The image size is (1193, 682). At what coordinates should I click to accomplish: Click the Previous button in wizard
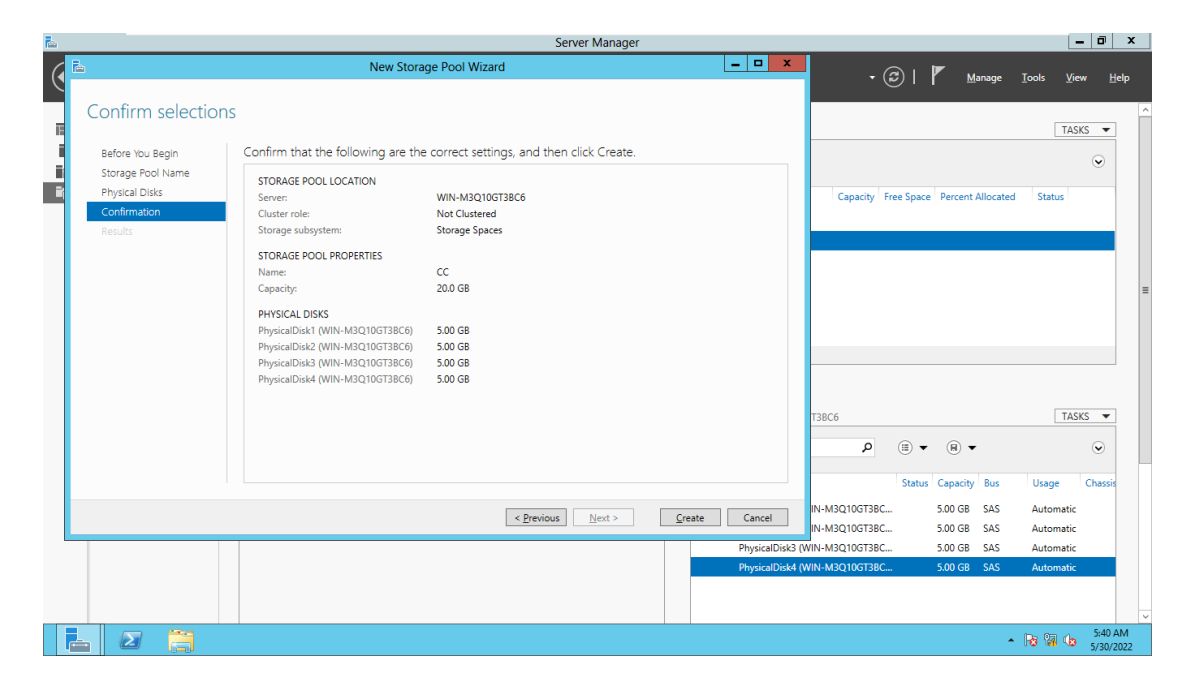point(537,518)
